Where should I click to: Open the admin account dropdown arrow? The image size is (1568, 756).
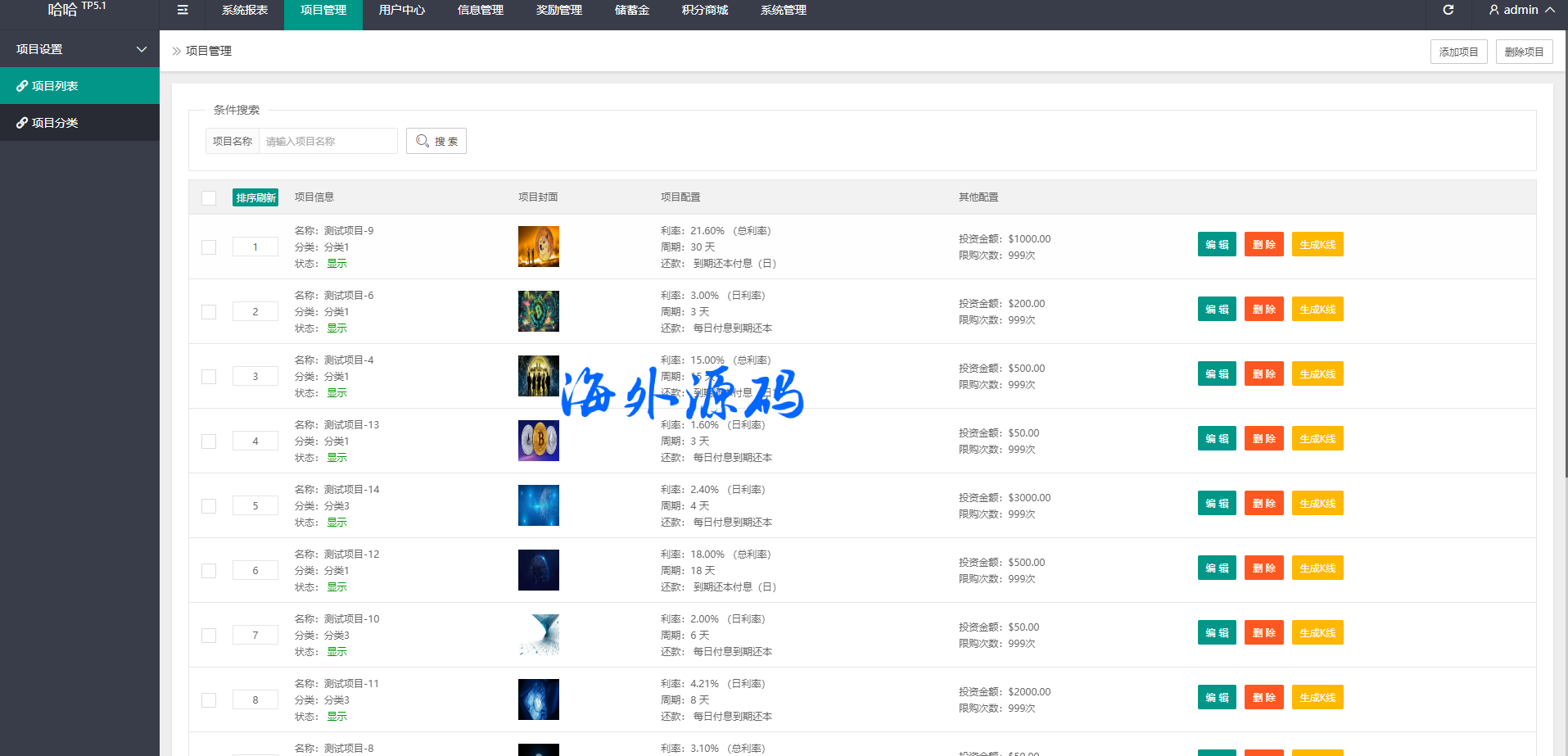[1550, 10]
